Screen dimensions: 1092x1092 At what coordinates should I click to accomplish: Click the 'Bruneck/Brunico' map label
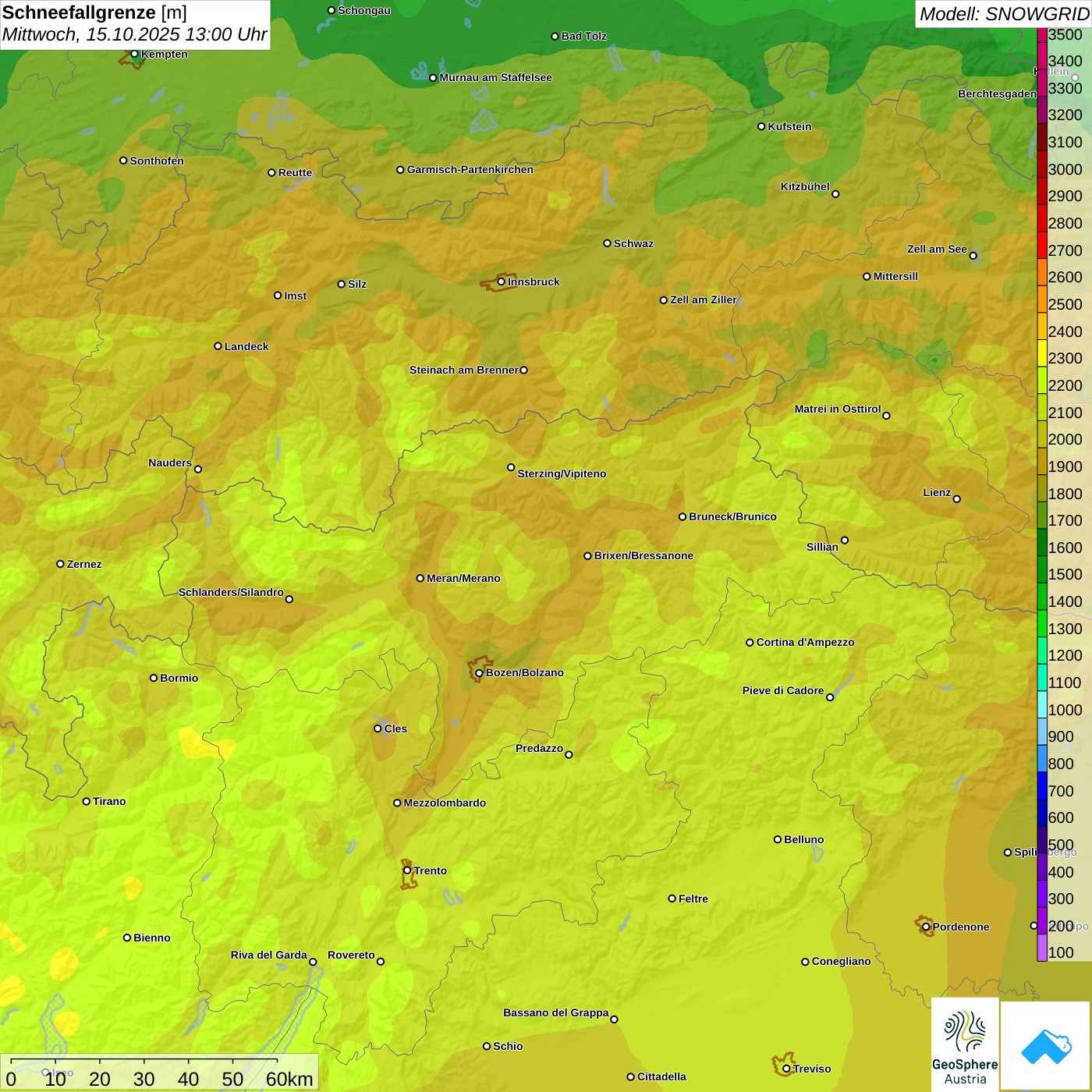(732, 516)
